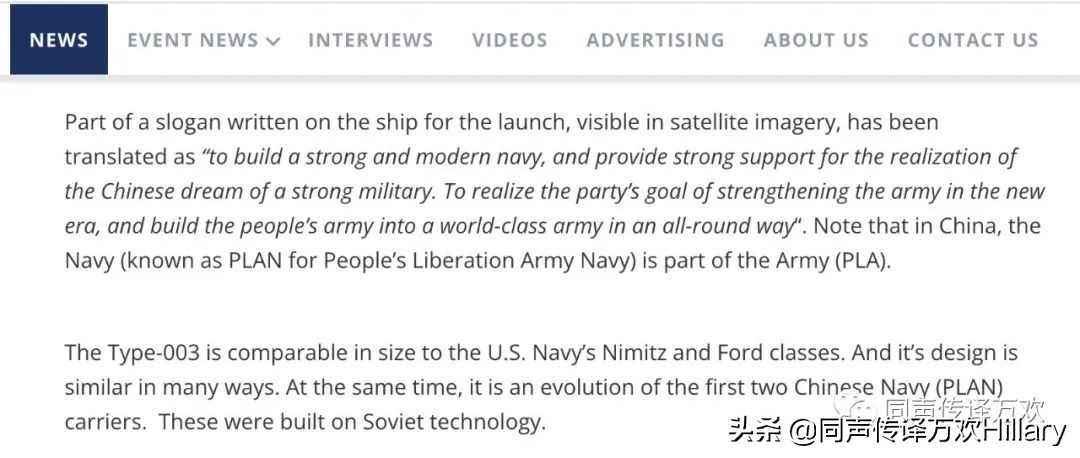Click the 头条 logo at bottom right
This screenshot has width=1080, height=458.
(x=755, y=432)
